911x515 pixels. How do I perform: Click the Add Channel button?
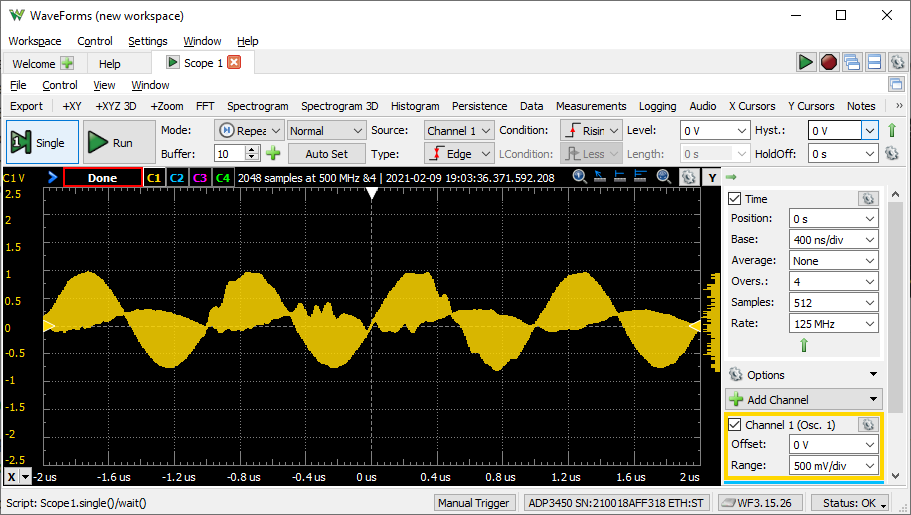(x=804, y=399)
